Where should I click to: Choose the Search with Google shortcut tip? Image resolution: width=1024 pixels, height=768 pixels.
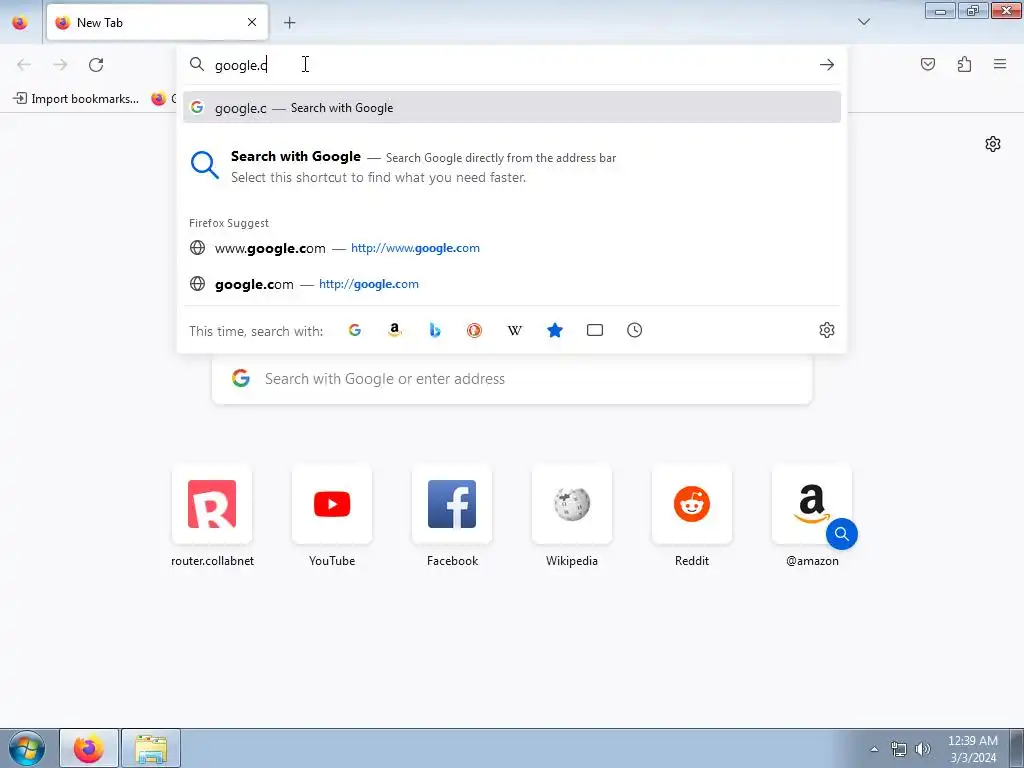click(x=512, y=167)
